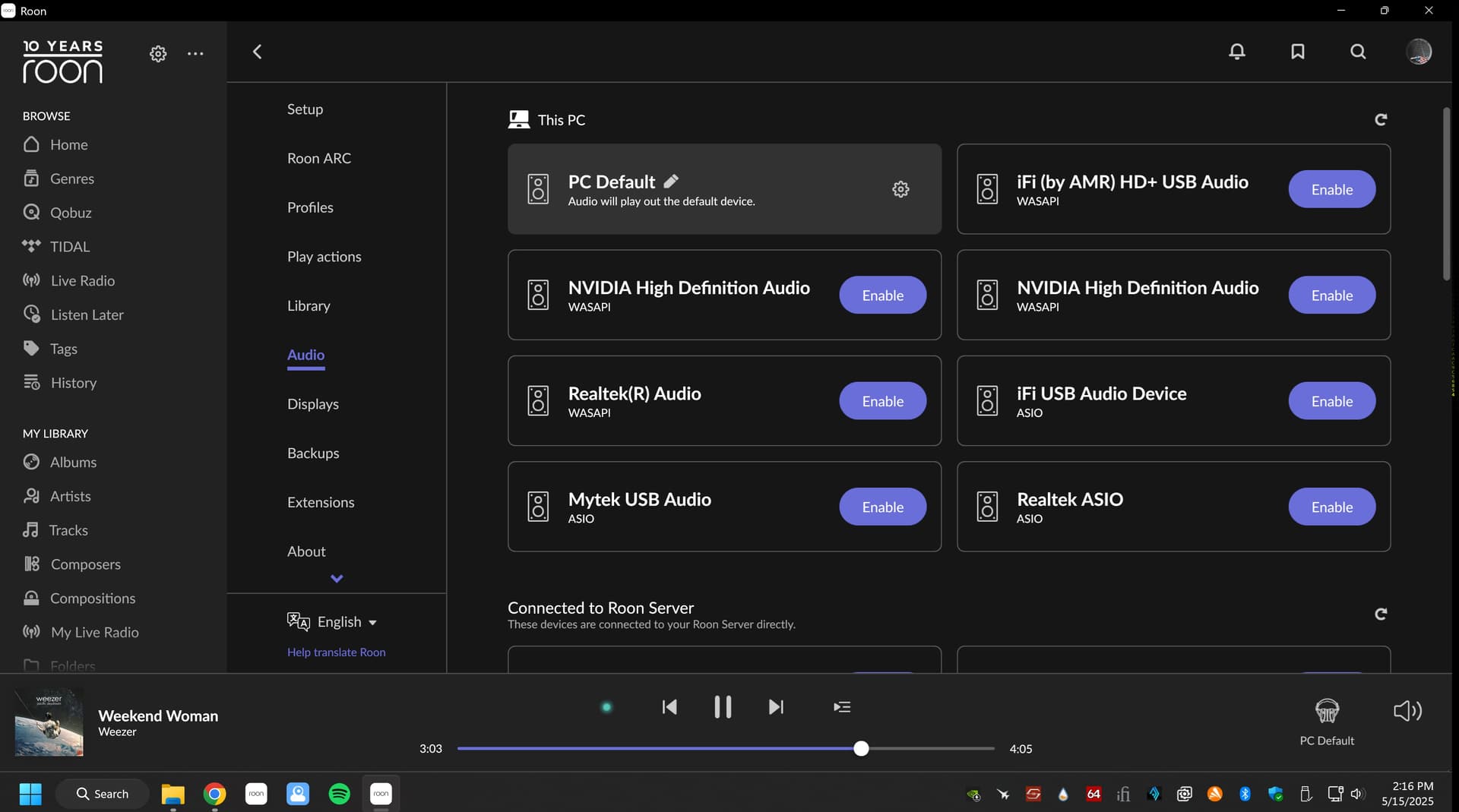Select the Library settings tab
The width and height of the screenshot is (1459, 812).
(309, 305)
